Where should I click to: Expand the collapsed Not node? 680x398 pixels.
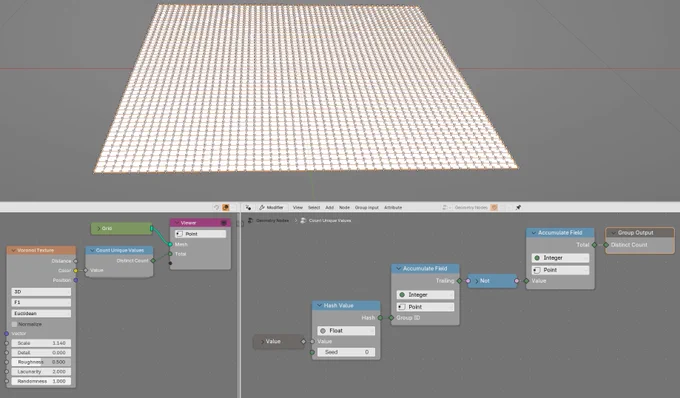click(476, 281)
